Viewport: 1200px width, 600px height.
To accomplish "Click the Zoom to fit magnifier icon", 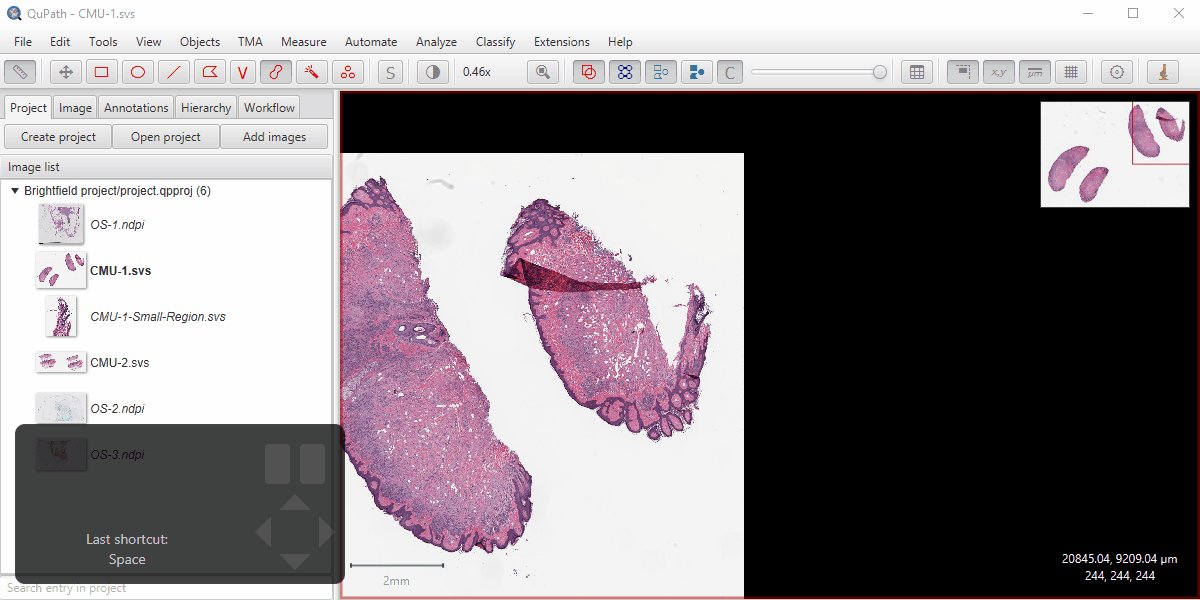I will (543, 72).
